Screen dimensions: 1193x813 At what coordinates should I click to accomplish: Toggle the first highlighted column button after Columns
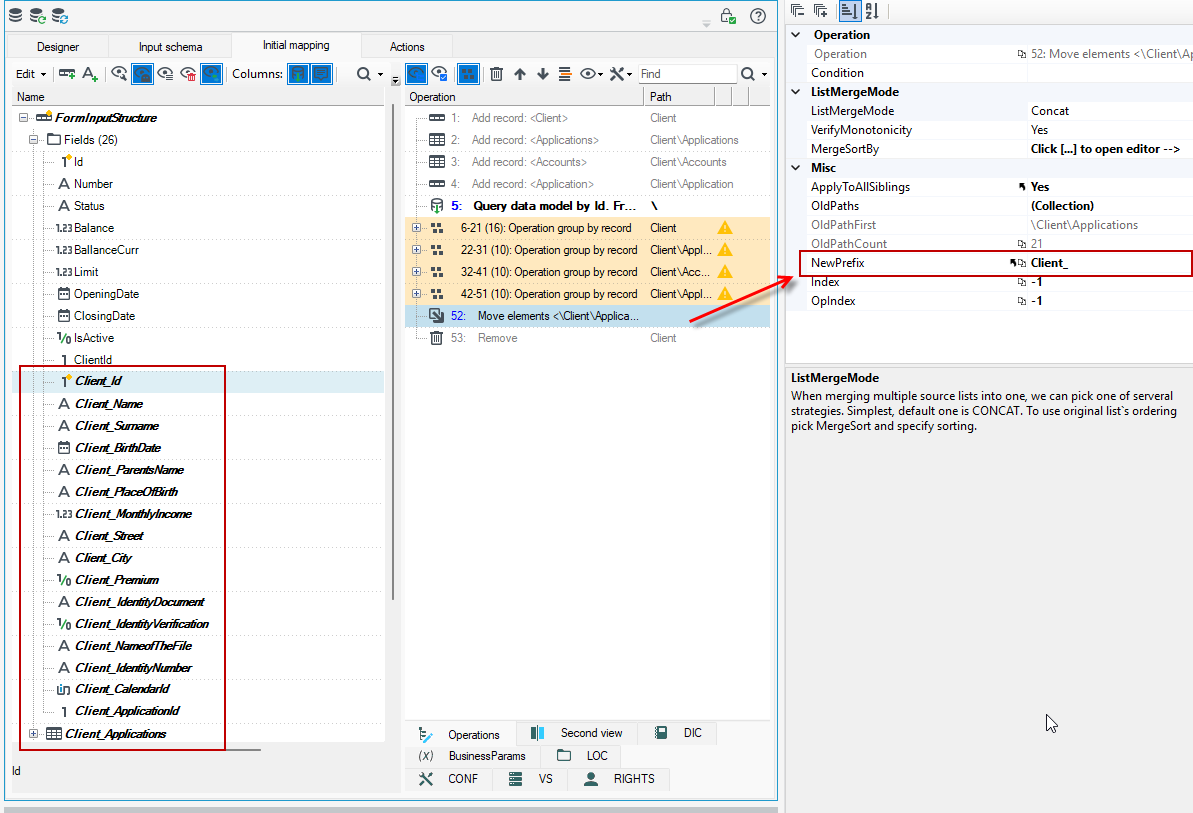pos(298,74)
